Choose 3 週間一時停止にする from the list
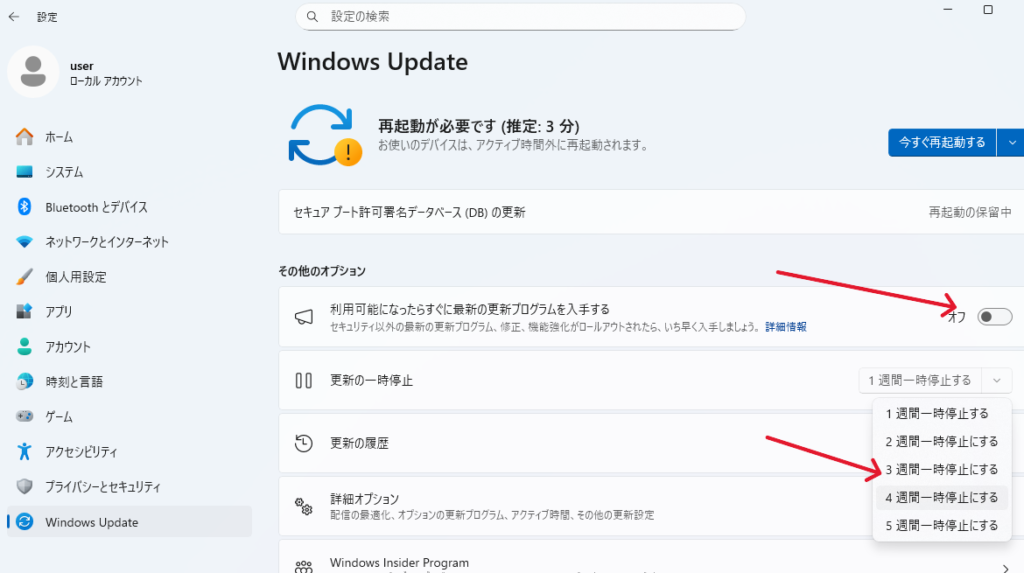This screenshot has height=573, width=1024. pyautogui.click(x=941, y=469)
